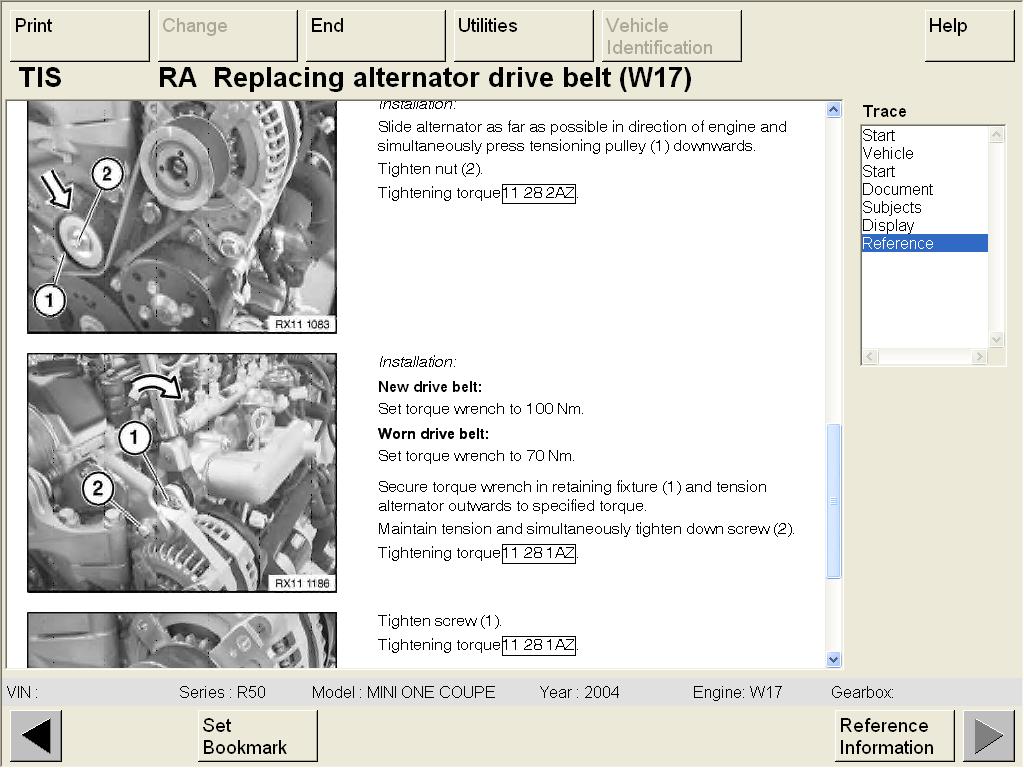The width and height of the screenshot is (1024, 768).
Task: Click the End button
Action: click(375, 36)
